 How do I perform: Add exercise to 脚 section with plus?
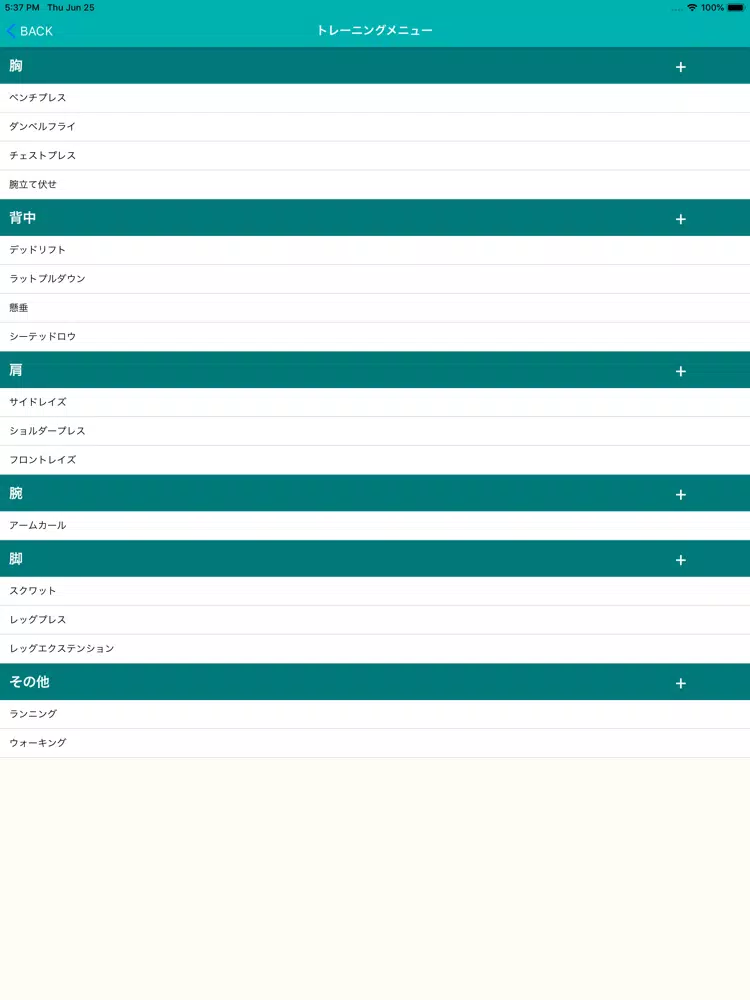click(680, 560)
